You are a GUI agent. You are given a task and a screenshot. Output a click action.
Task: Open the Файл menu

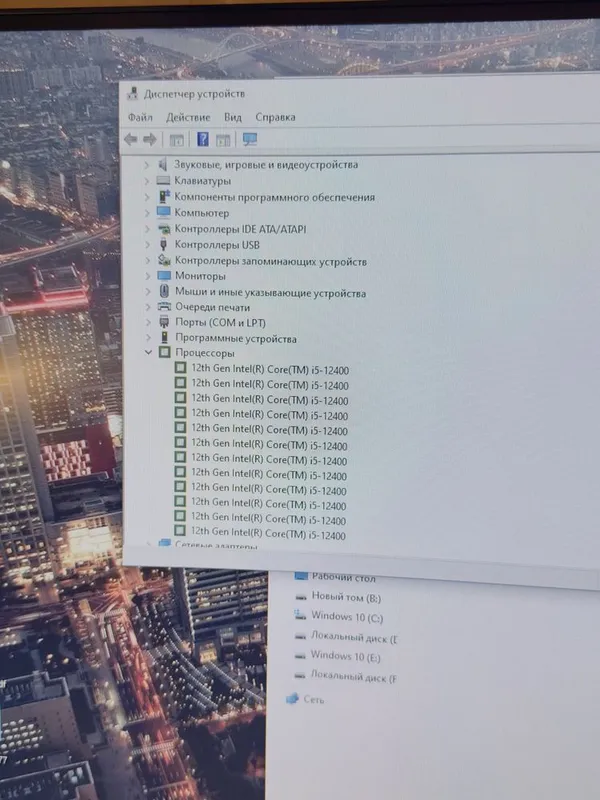[140, 117]
